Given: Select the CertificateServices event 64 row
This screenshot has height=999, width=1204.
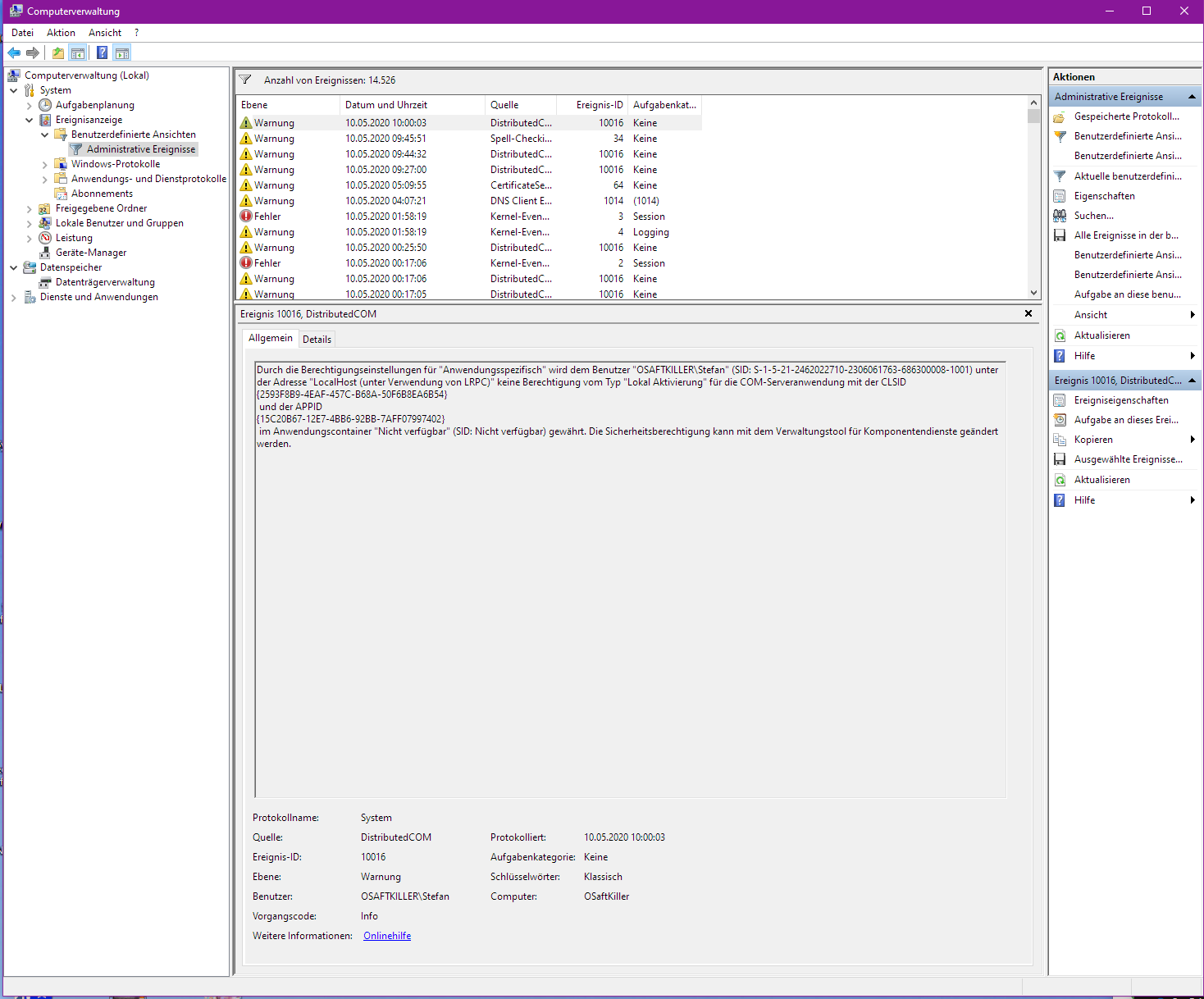Looking at the screenshot, I should 470,185.
